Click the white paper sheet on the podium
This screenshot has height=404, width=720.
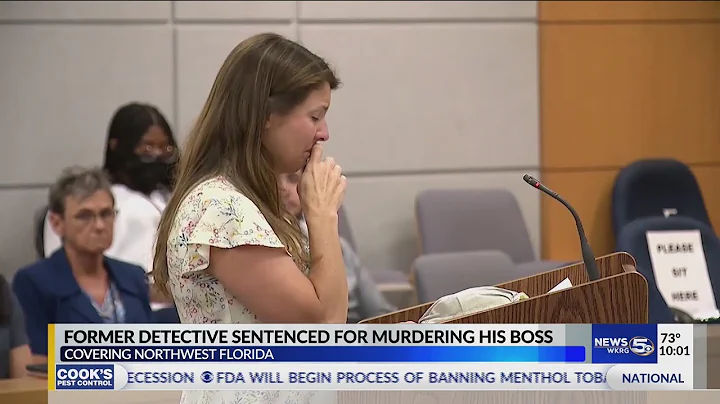559,285
